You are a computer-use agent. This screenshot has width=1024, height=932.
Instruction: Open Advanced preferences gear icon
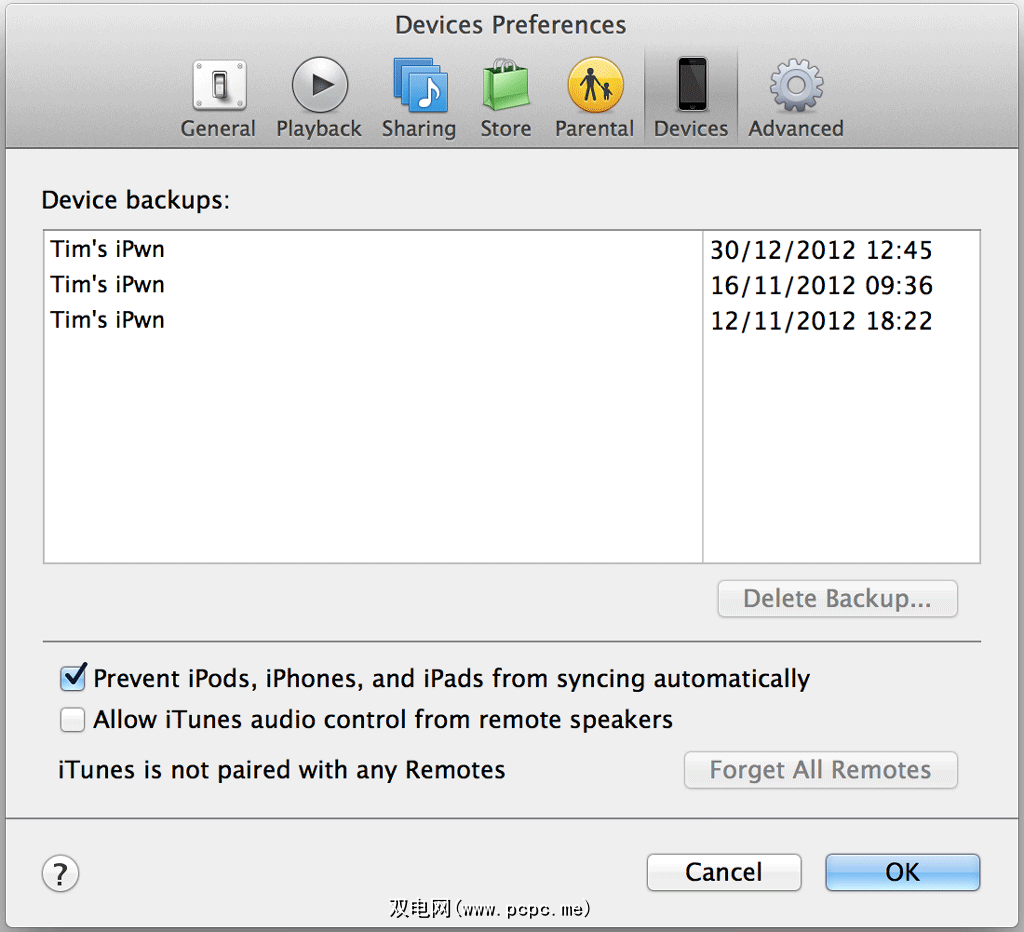[x=796, y=85]
